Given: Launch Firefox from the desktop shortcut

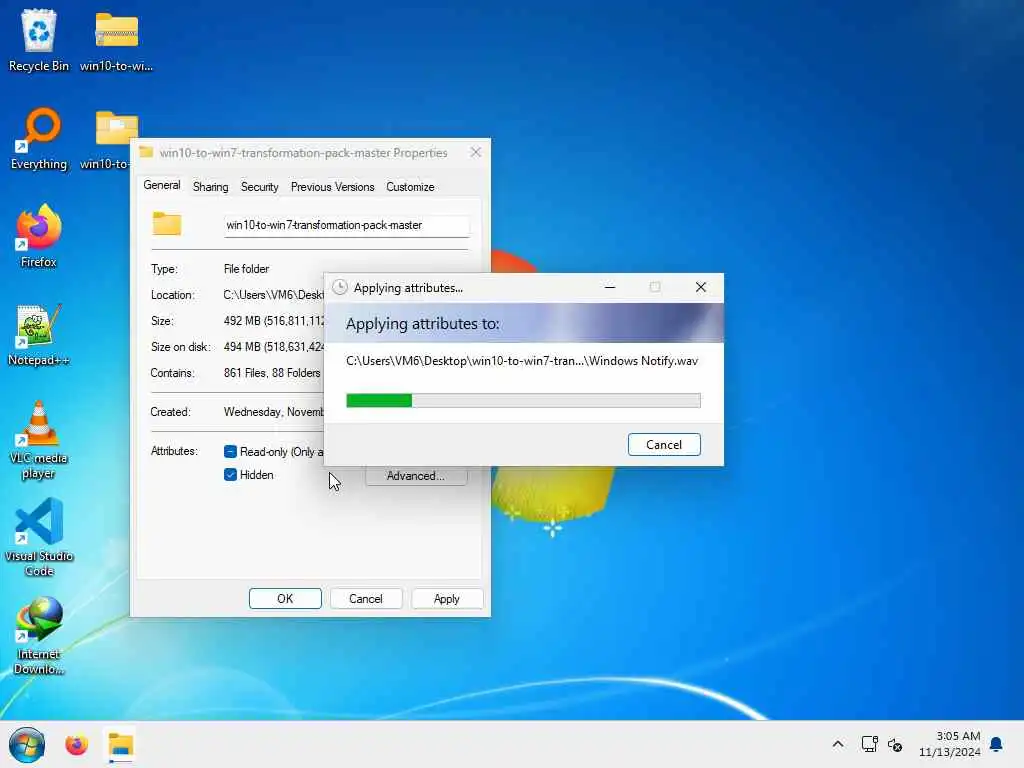Looking at the screenshot, I should coord(39,236).
